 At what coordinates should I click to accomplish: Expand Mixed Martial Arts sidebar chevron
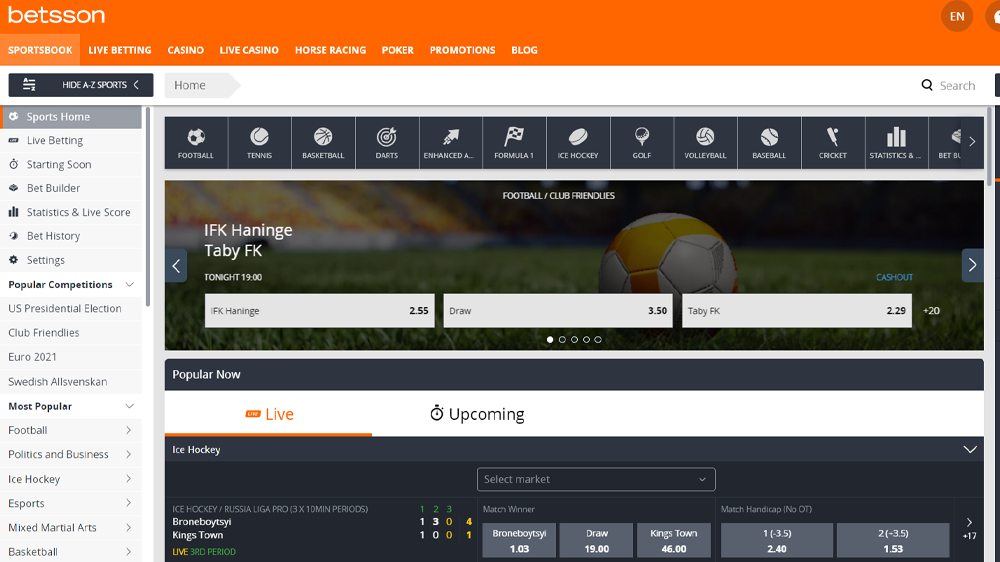129,528
